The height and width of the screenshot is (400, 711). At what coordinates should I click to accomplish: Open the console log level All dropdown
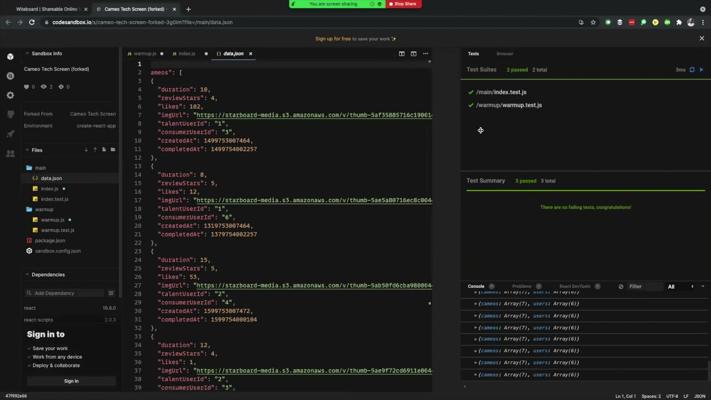point(678,286)
